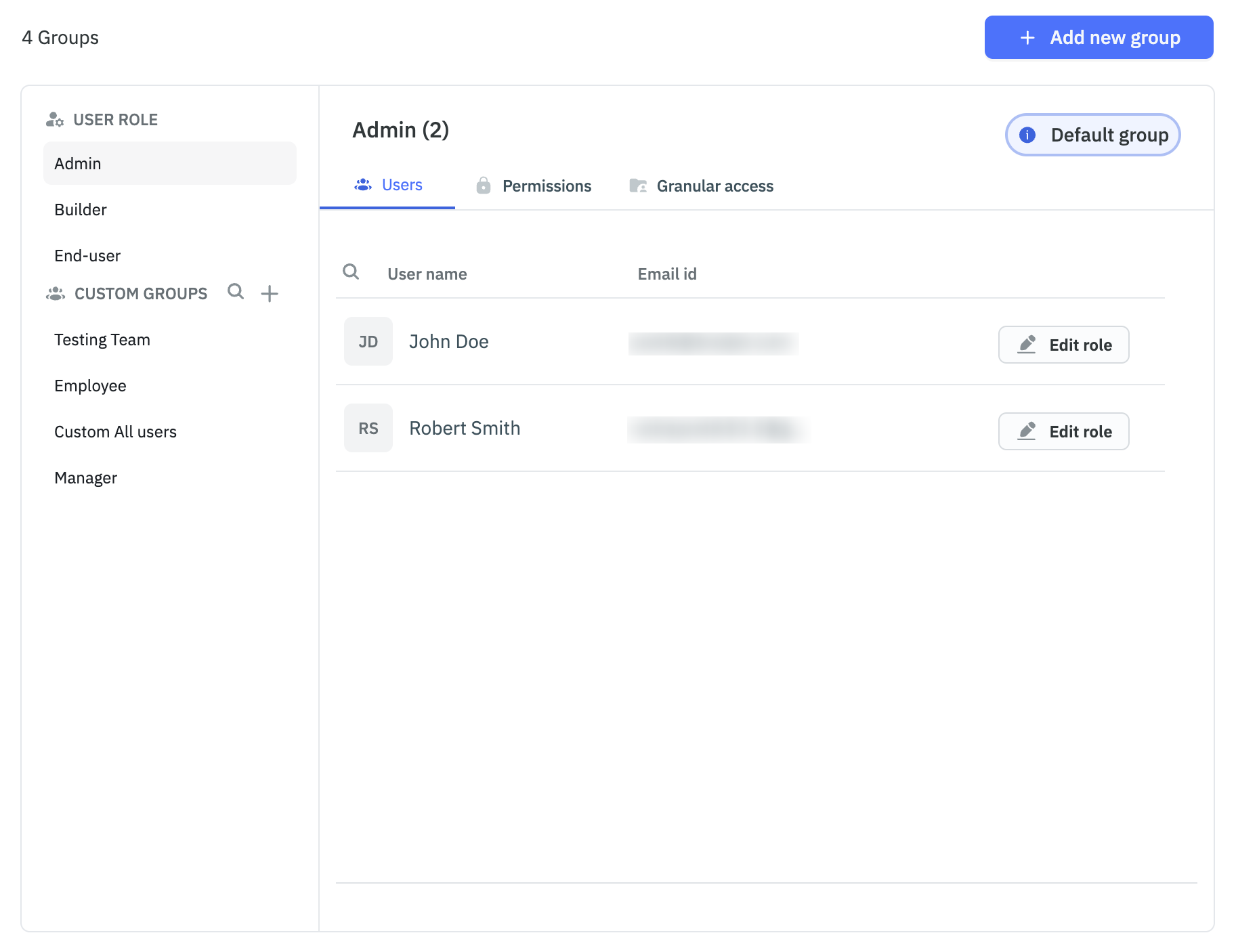
Task: Open the Testing Team group
Action: click(x=102, y=339)
